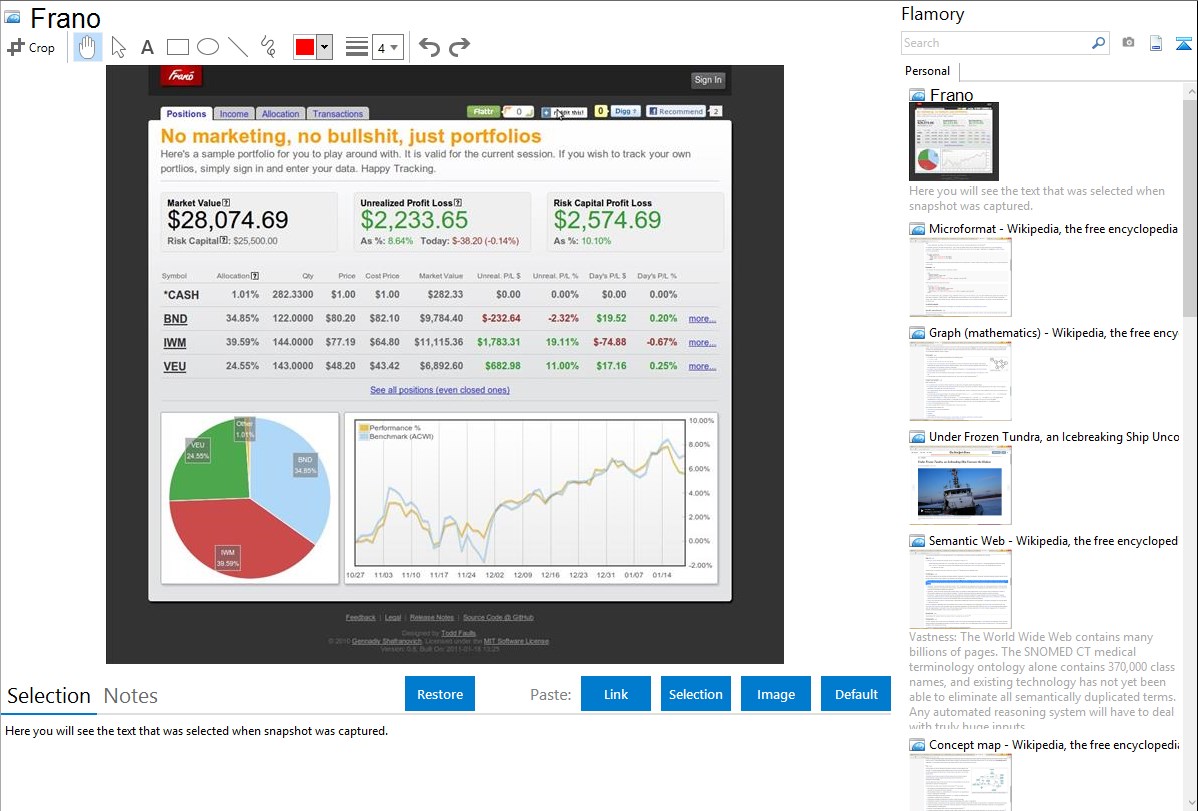The image size is (1198, 811).
Task: Undo the last annotation
Action: [x=429, y=47]
